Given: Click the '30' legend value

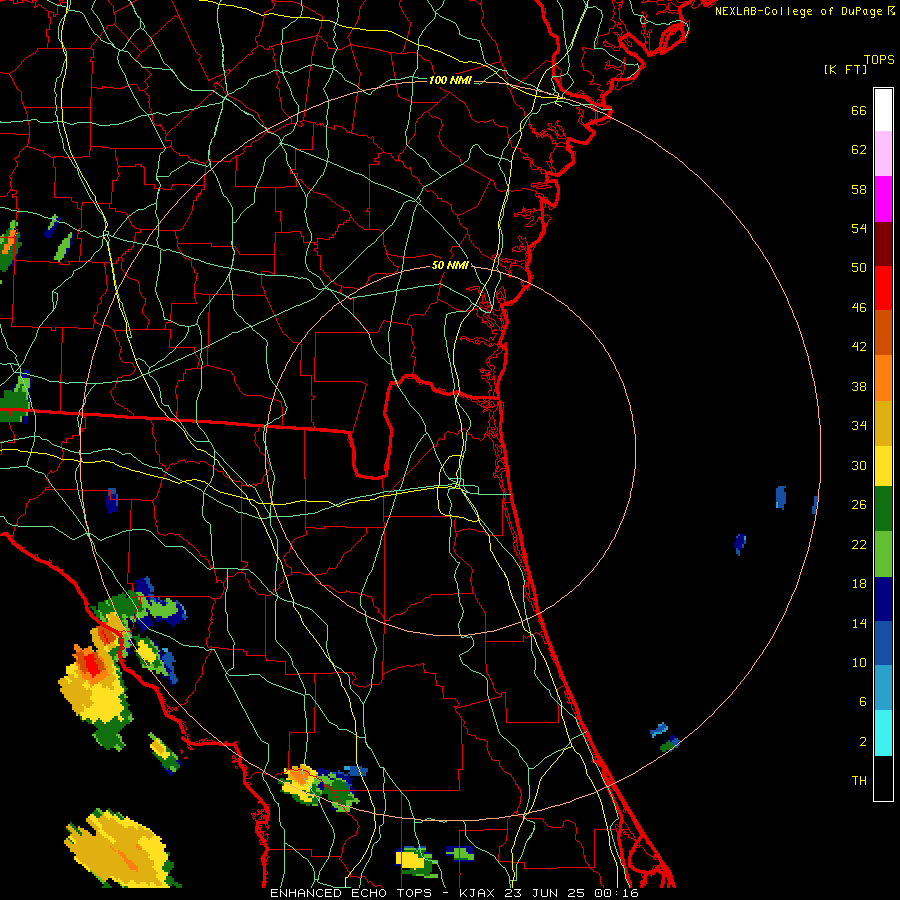Looking at the screenshot, I should [x=859, y=465].
